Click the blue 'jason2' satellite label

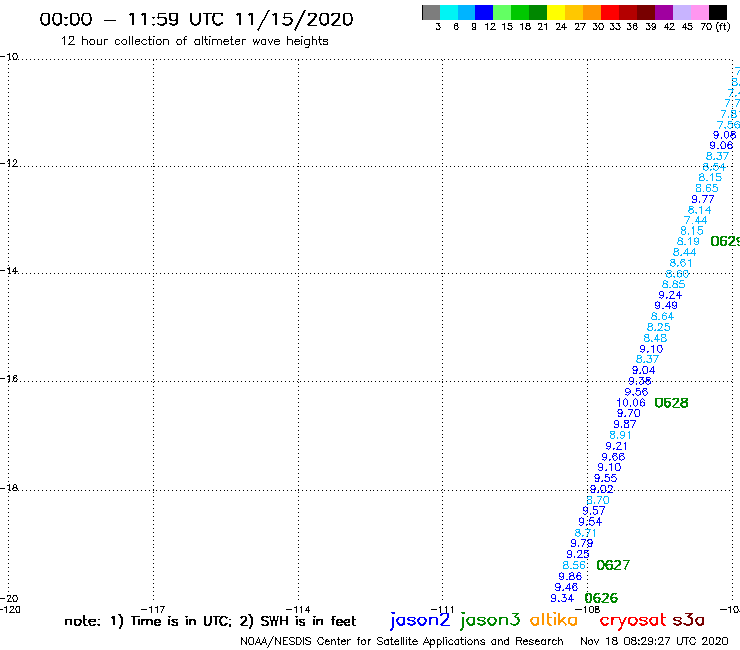pos(420,620)
